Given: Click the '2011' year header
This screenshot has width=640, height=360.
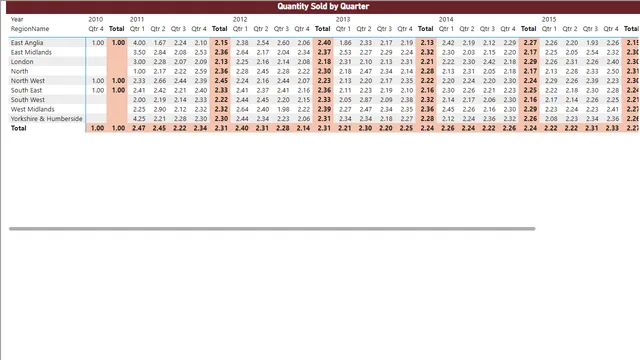Looking at the screenshot, I should [x=137, y=19].
